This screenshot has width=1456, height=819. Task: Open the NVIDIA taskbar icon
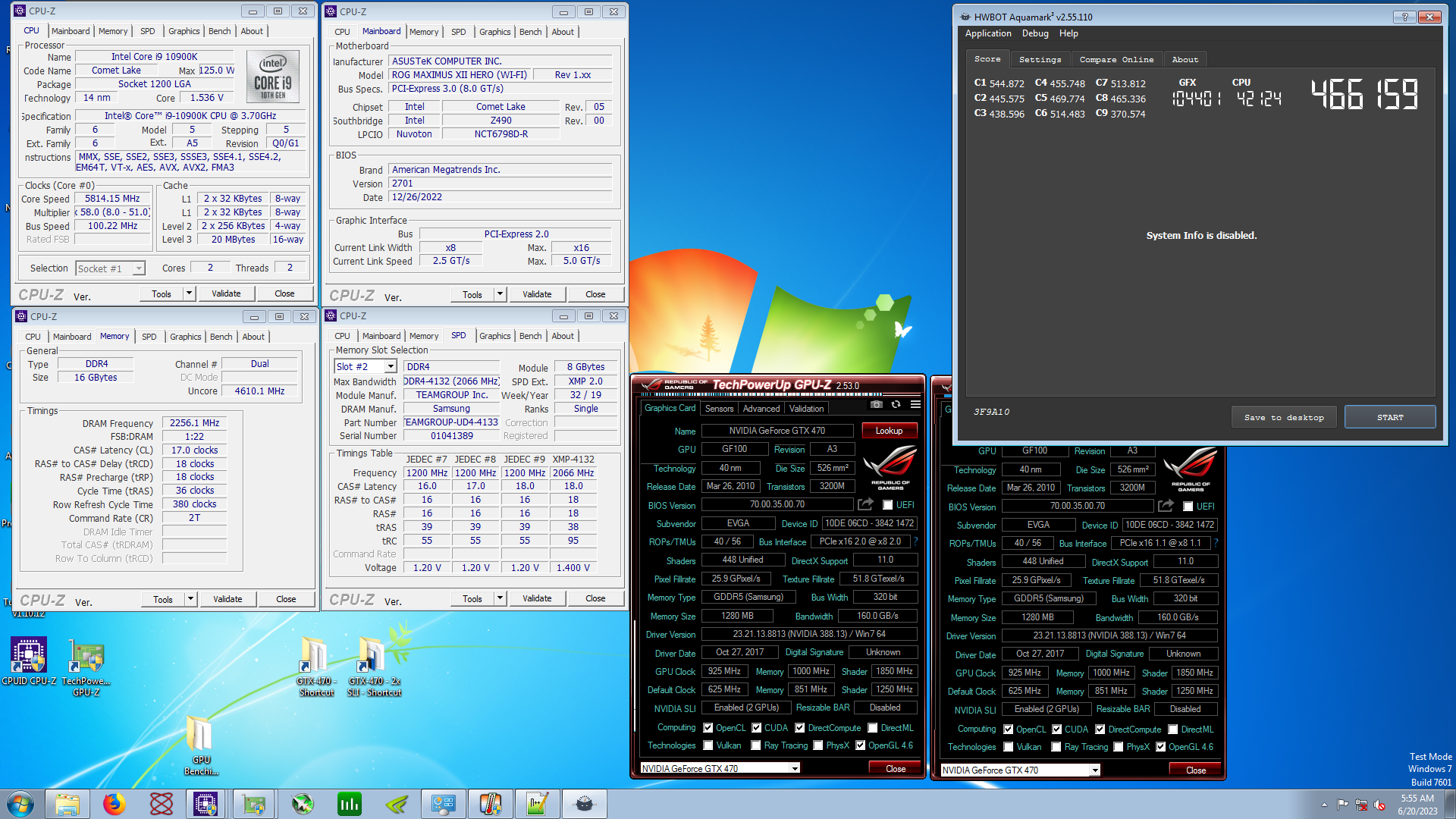(x=397, y=804)
